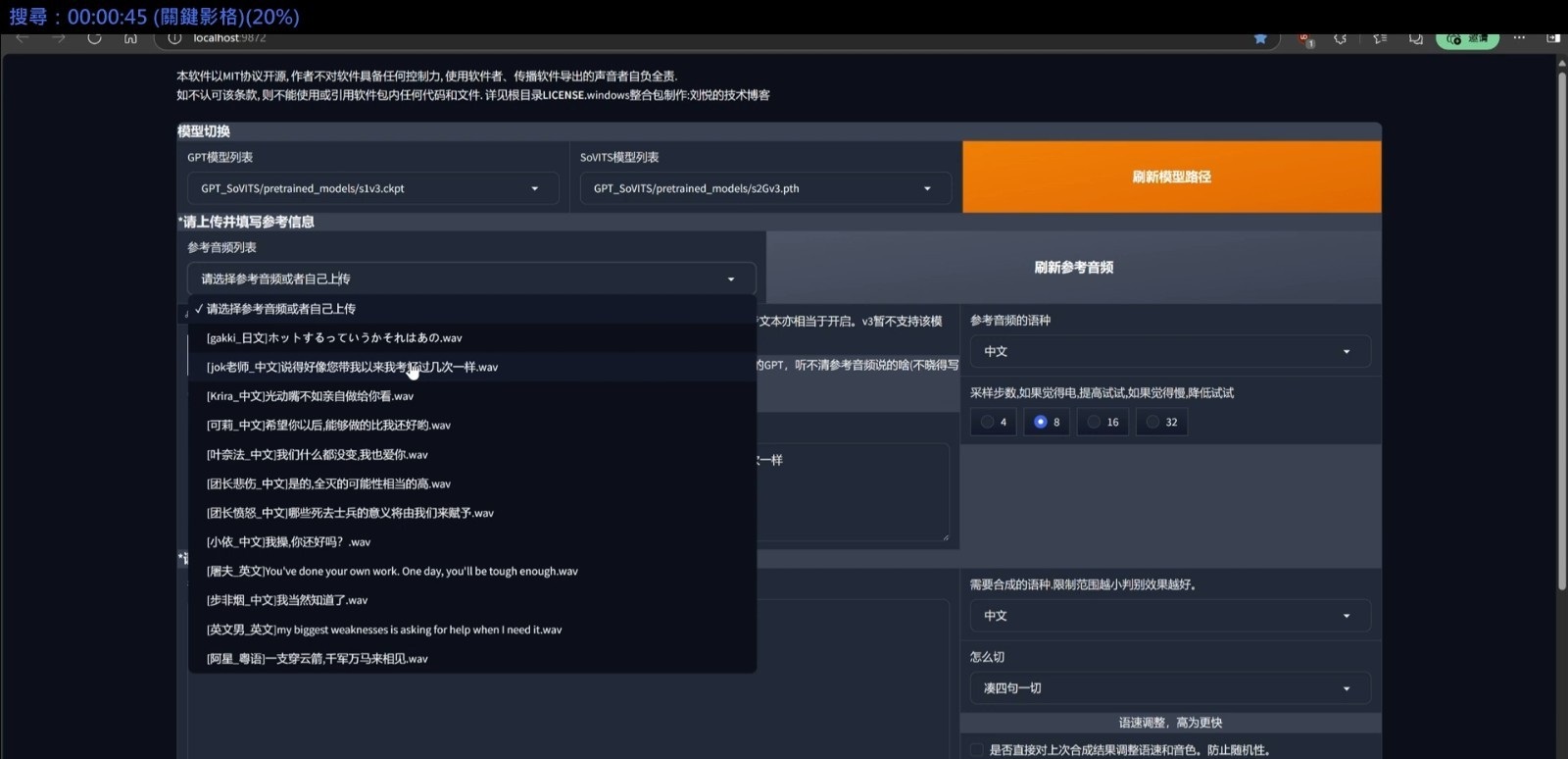Open the browser three-dot settings menu
The image size is (1568, 759).
click(1519, 38)
